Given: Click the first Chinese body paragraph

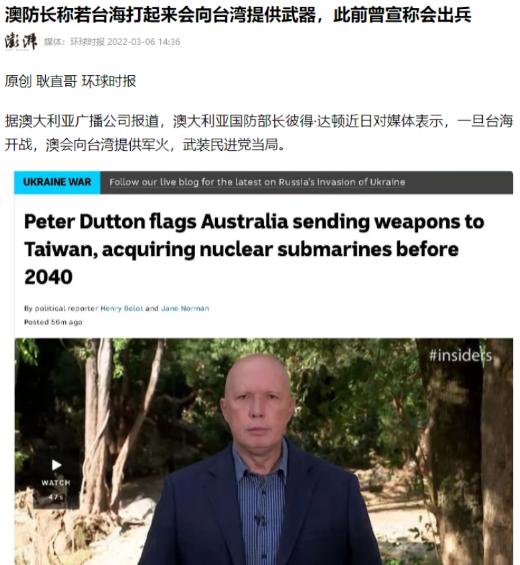Looking at the screenshot, I should 258,133.
